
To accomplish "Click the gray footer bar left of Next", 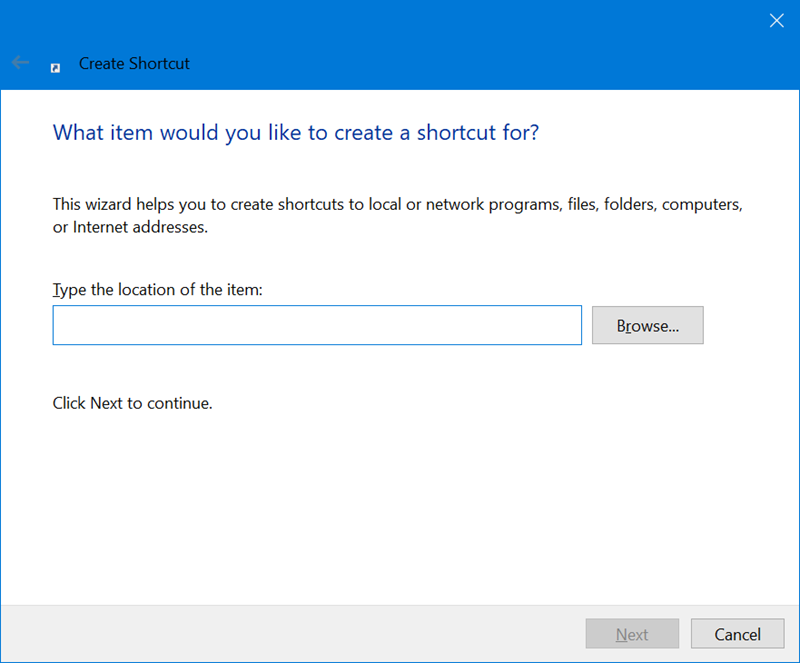I will (291, 634).
